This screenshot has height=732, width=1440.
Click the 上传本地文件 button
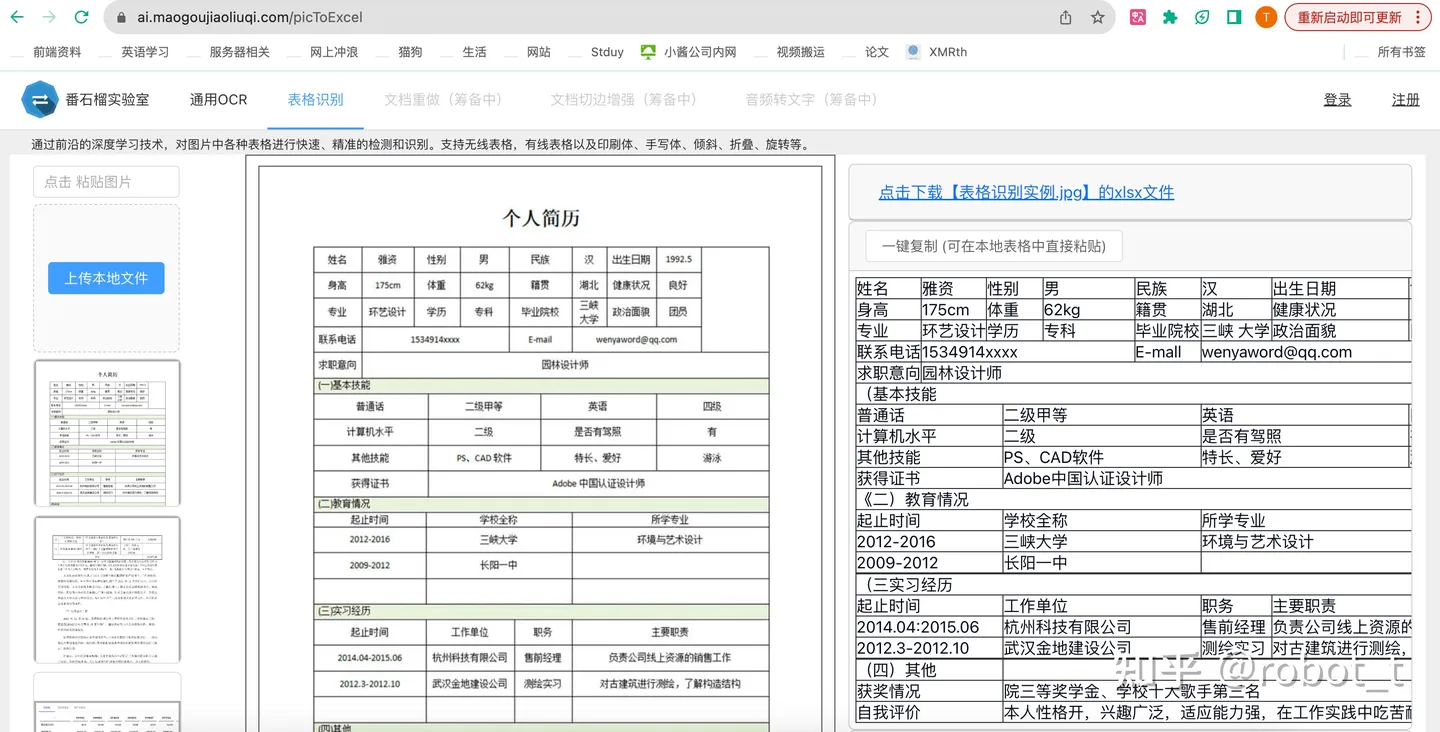(106, 278)
